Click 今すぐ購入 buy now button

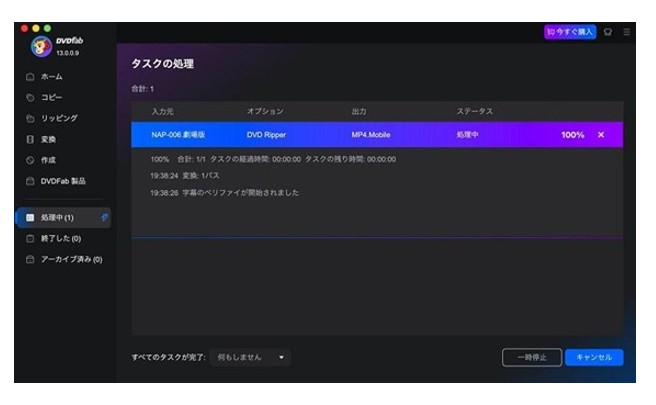(x=570, y=32)
